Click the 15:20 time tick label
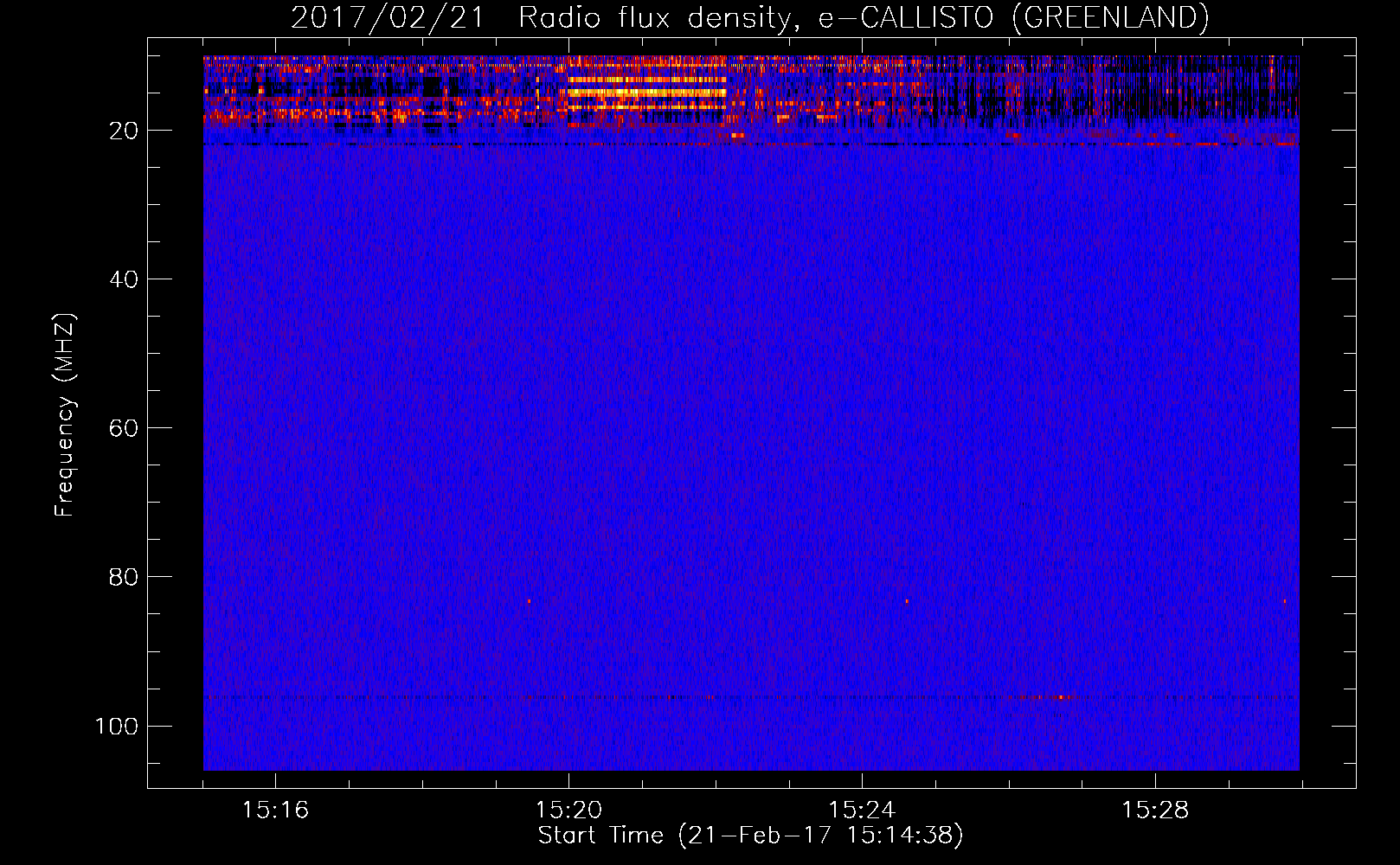The image size is (1400, 865). click(x=568, y=811)
